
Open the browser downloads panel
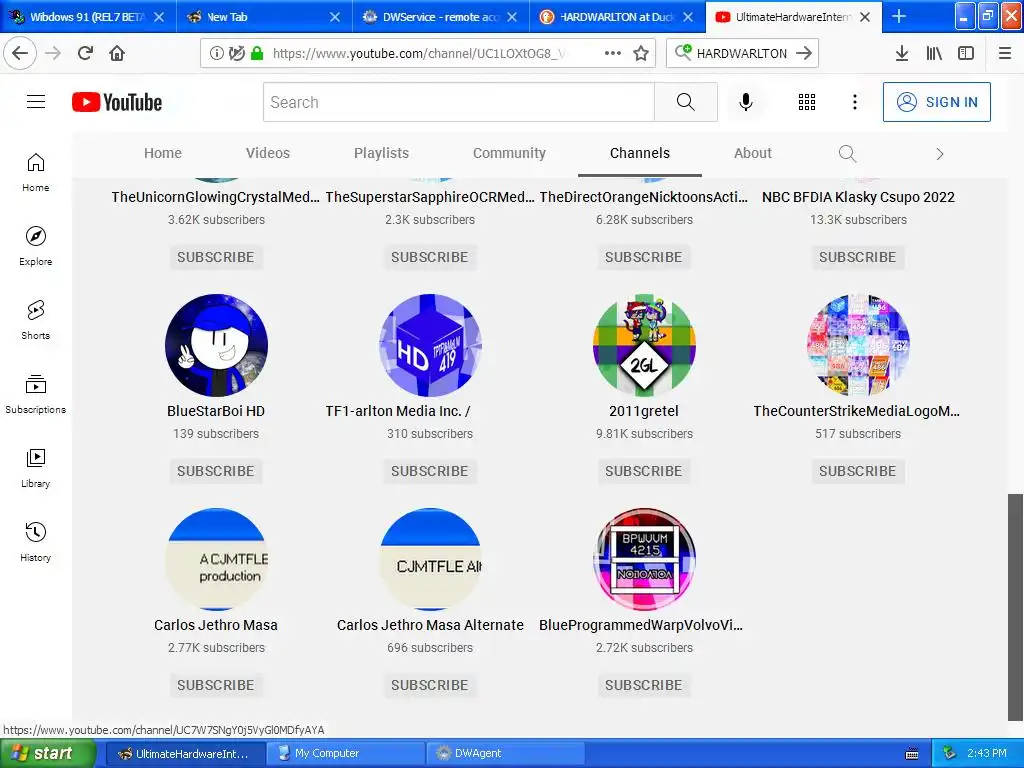(x=902, y=53)
